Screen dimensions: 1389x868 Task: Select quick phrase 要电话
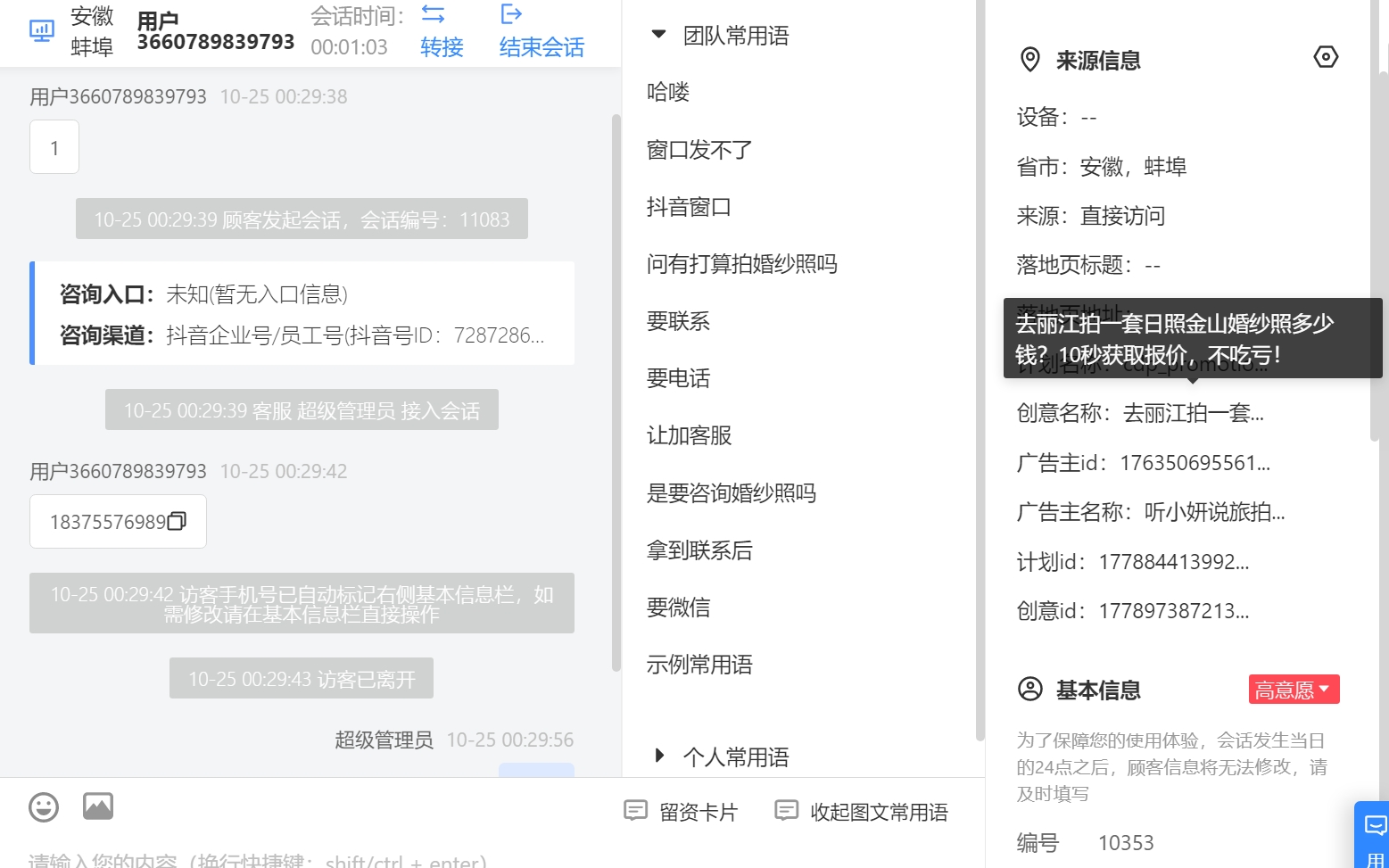[x=678, y=378]
